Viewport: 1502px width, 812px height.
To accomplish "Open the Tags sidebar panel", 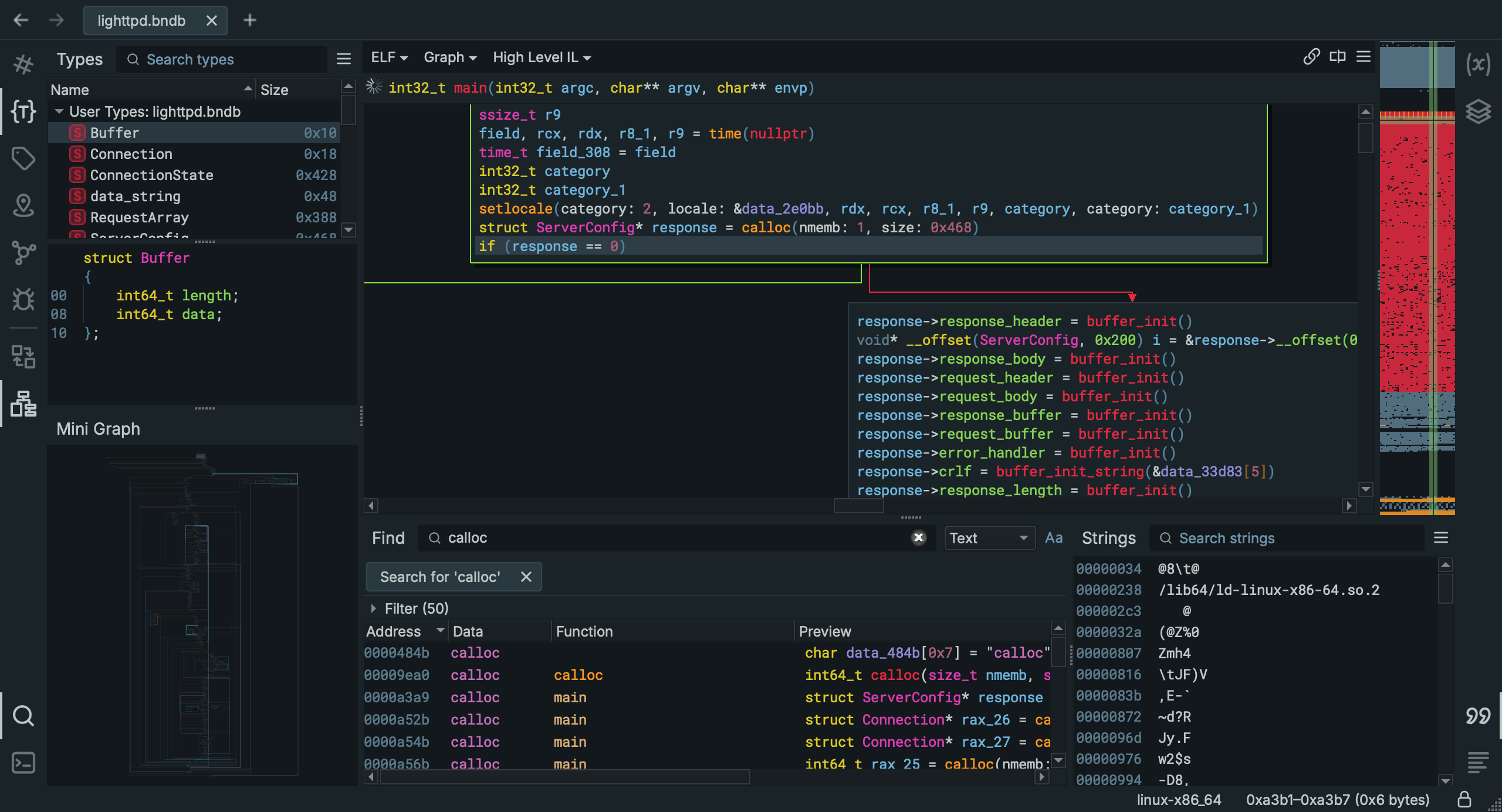I will pos(23,158).
